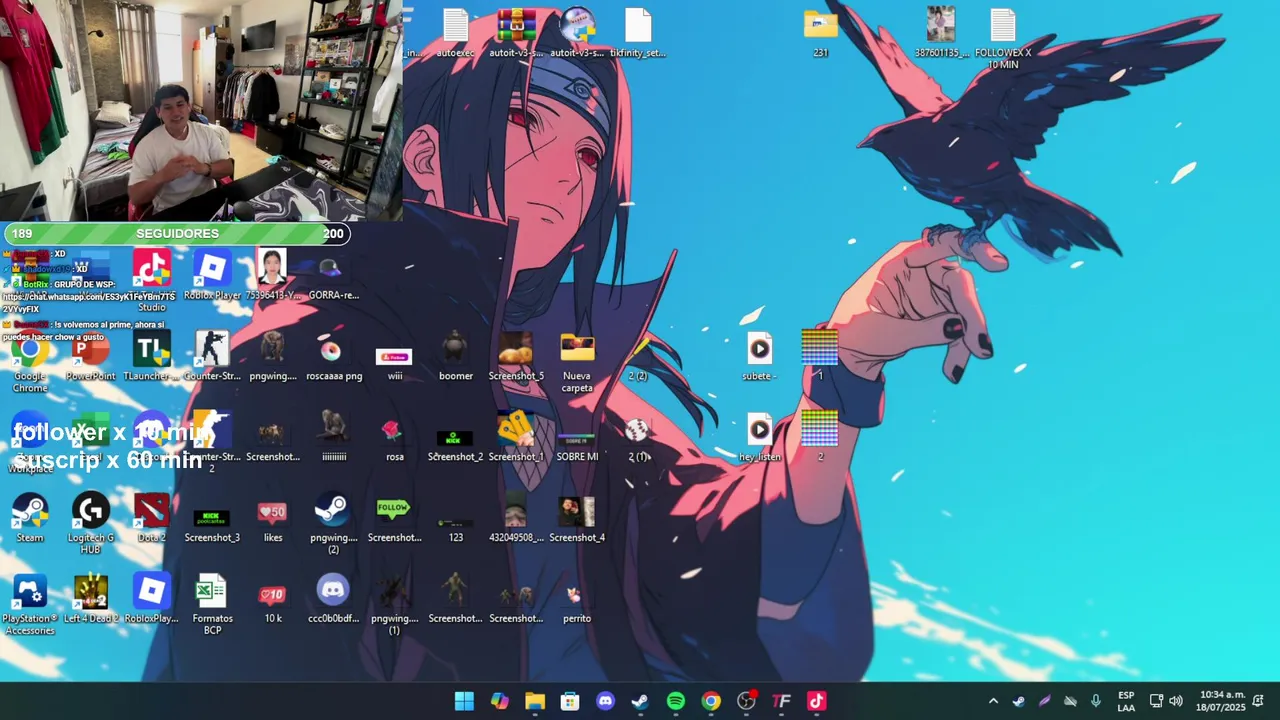Open the 432049508_... image file
The width and height of the screenshot is (1280, 720).
(516, 518)
